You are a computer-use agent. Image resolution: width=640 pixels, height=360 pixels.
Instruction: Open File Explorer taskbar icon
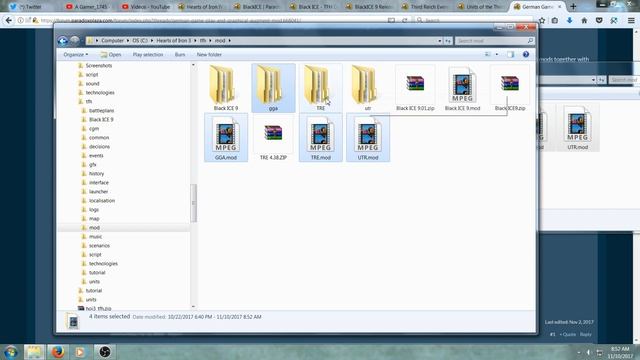pyautogui.click(x=34, y=352)
